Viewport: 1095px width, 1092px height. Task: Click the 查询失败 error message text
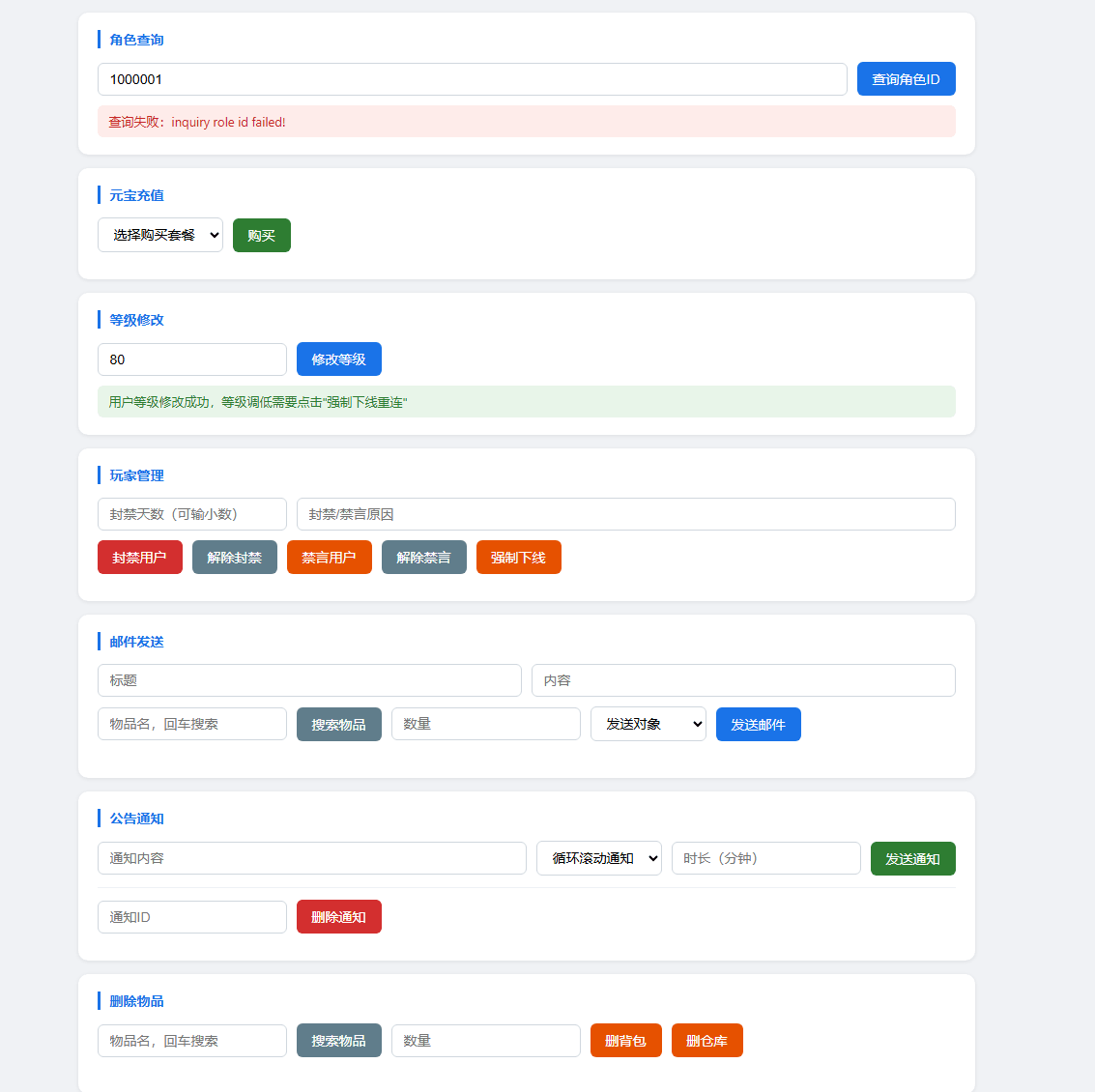197,122
